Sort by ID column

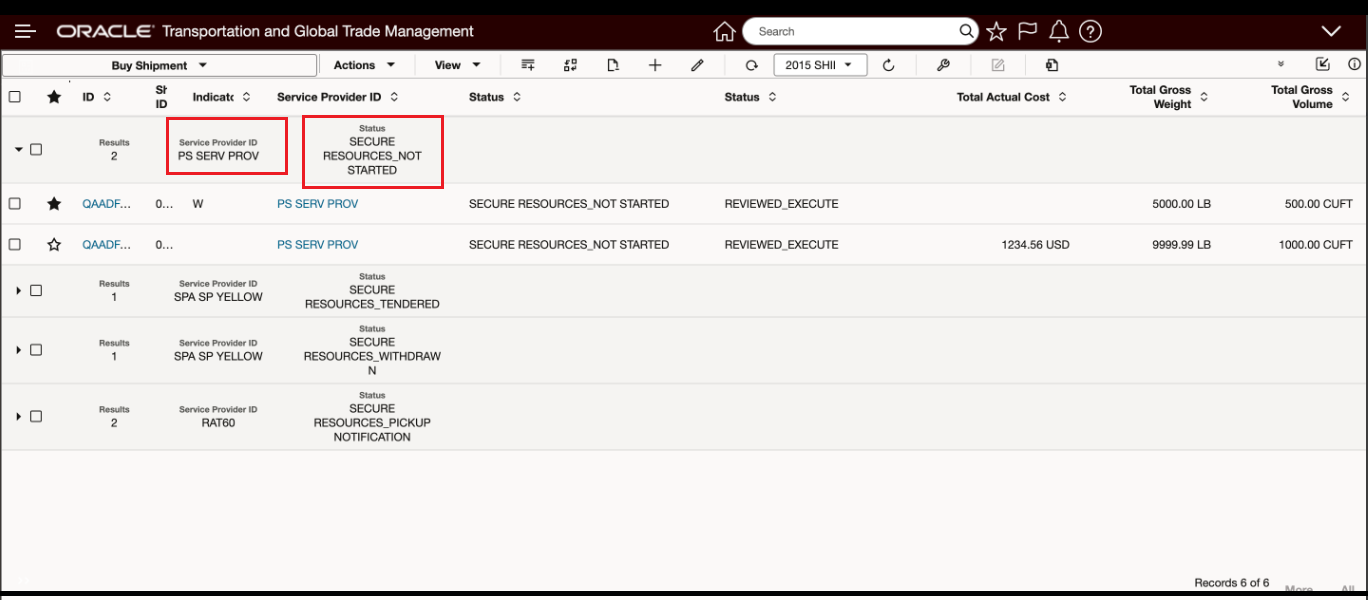[x=107, y=97]
